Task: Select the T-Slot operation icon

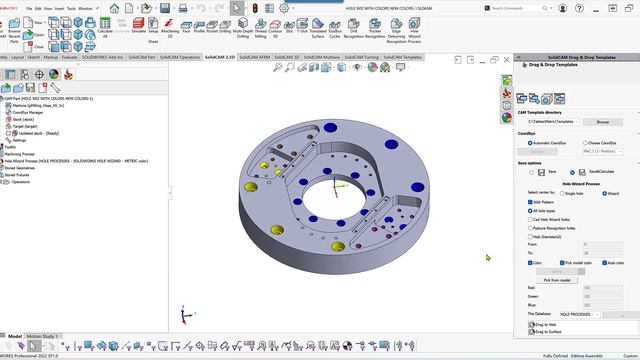Action: (x=302, y=26)
